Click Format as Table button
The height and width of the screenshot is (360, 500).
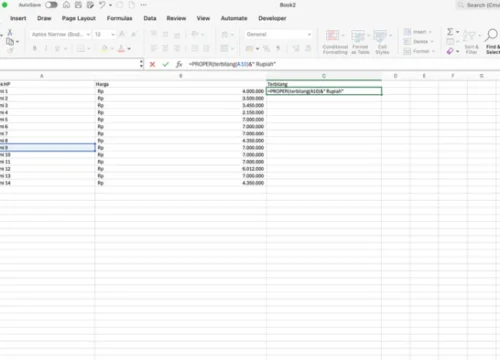tap(360, 42)
